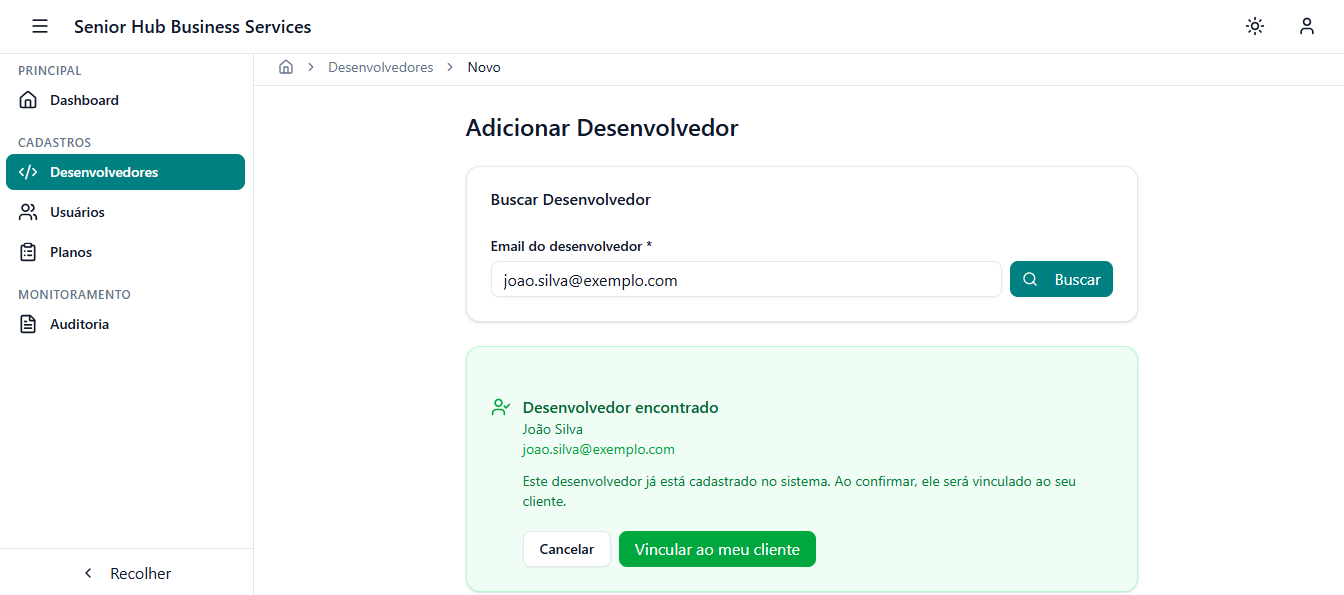Open the user profile icon

click(x=1307, y=26)
